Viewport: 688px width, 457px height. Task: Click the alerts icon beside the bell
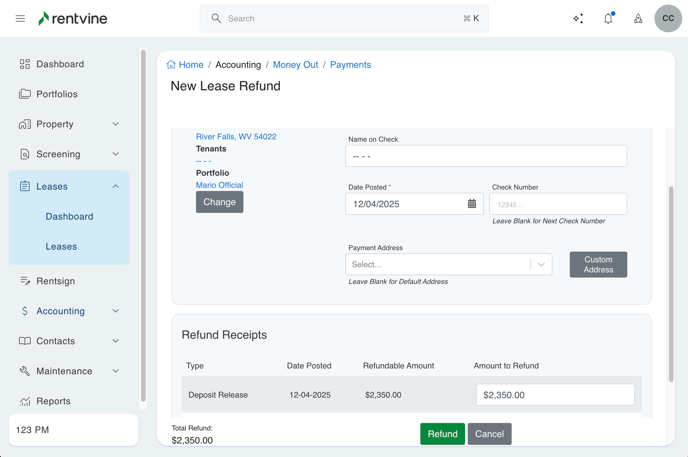pyautogui.click(x=638, y=18)
